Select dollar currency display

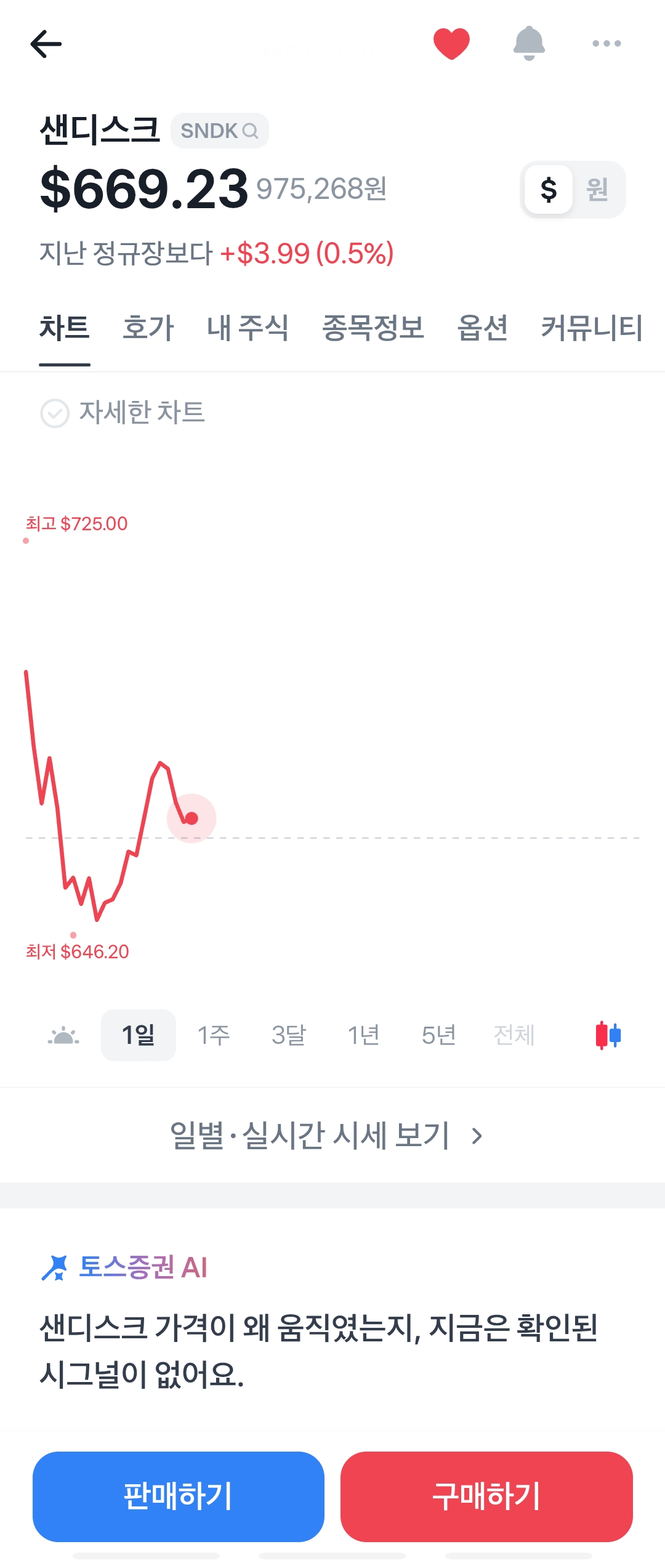pos(549,190)
